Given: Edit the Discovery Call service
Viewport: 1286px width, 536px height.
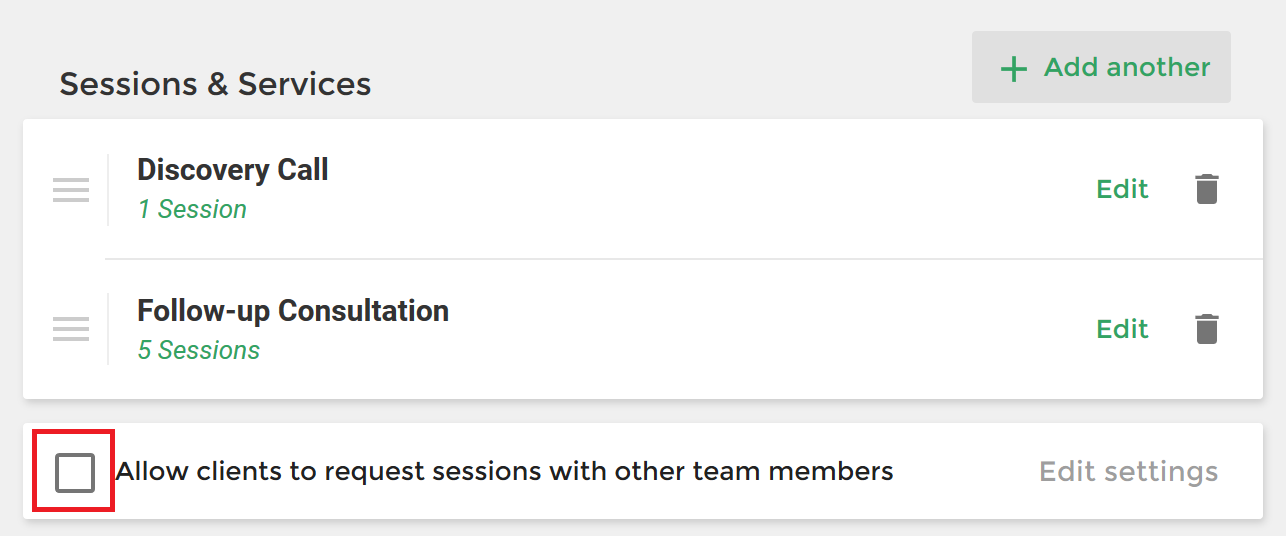Looking at the screenshot, I should tap(1122, 189).
